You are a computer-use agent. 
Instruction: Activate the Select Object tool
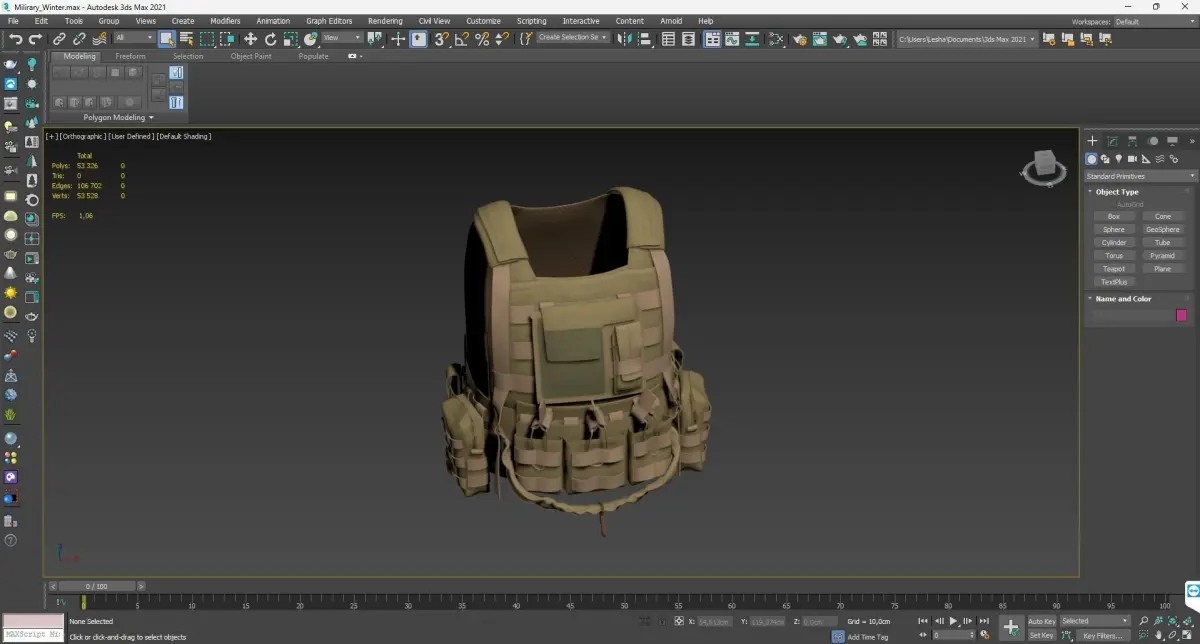click(167, 39)
